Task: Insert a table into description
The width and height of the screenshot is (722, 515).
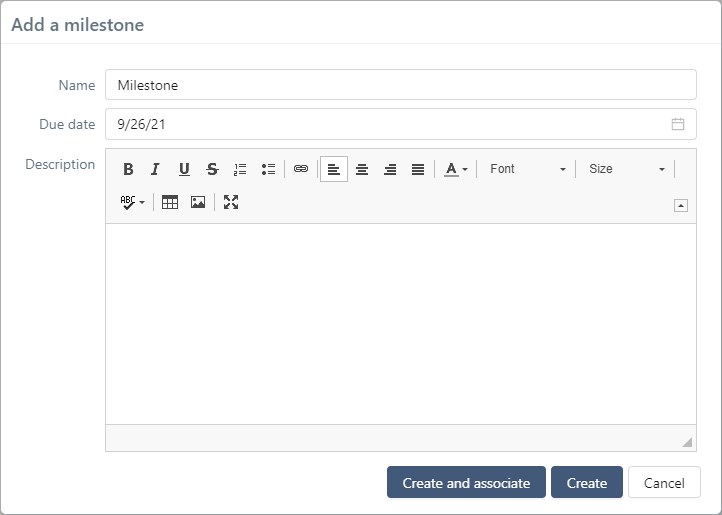Action: click(x=170, y=202)
